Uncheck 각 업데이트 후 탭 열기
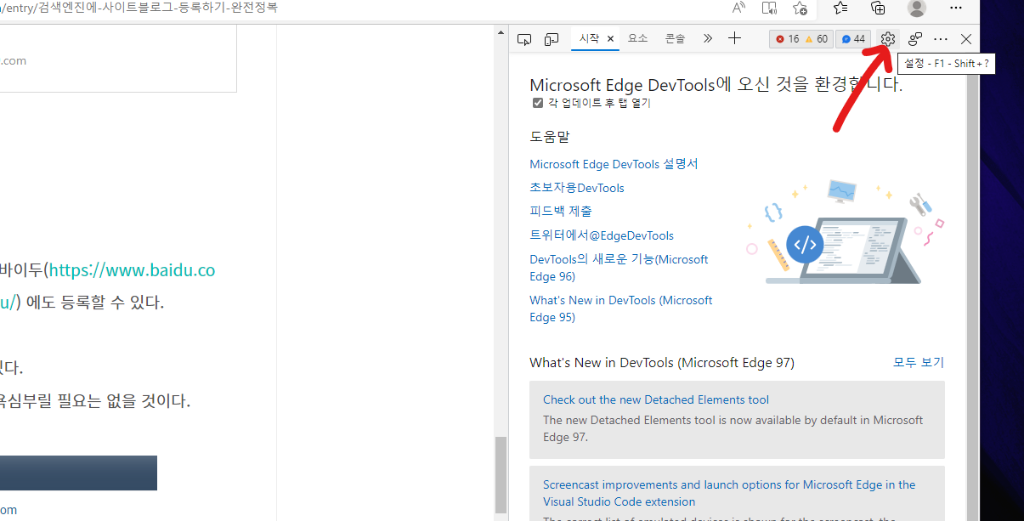The width and height of the screenshot is (1024, 521). [537, 103]
